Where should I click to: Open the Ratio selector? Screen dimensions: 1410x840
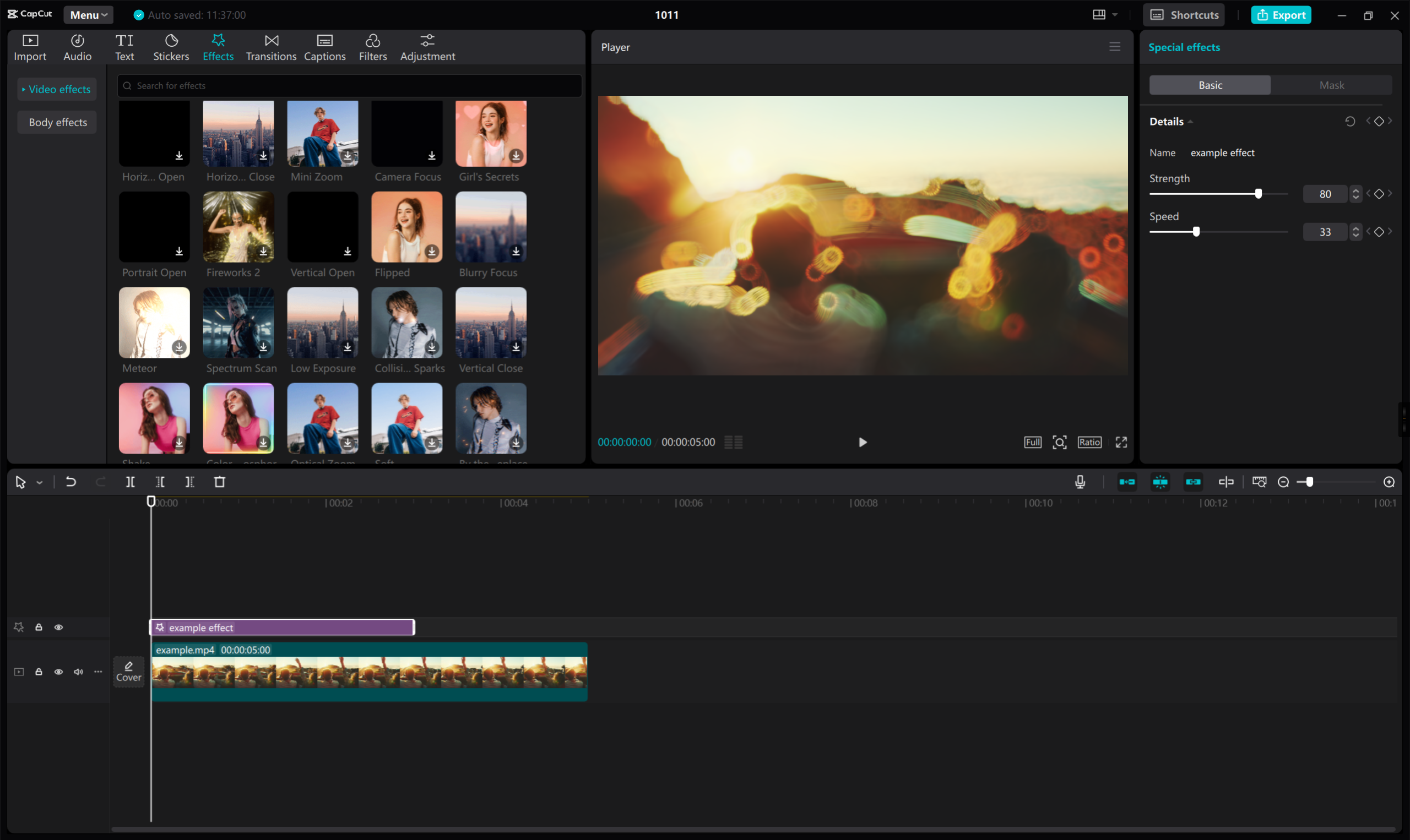click(1089, 442)
